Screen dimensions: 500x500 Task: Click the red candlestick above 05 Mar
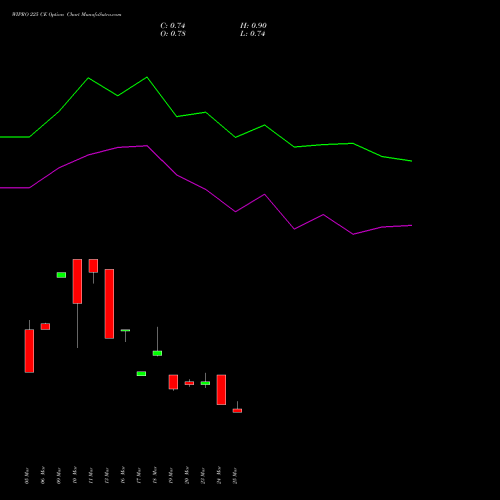29,351
